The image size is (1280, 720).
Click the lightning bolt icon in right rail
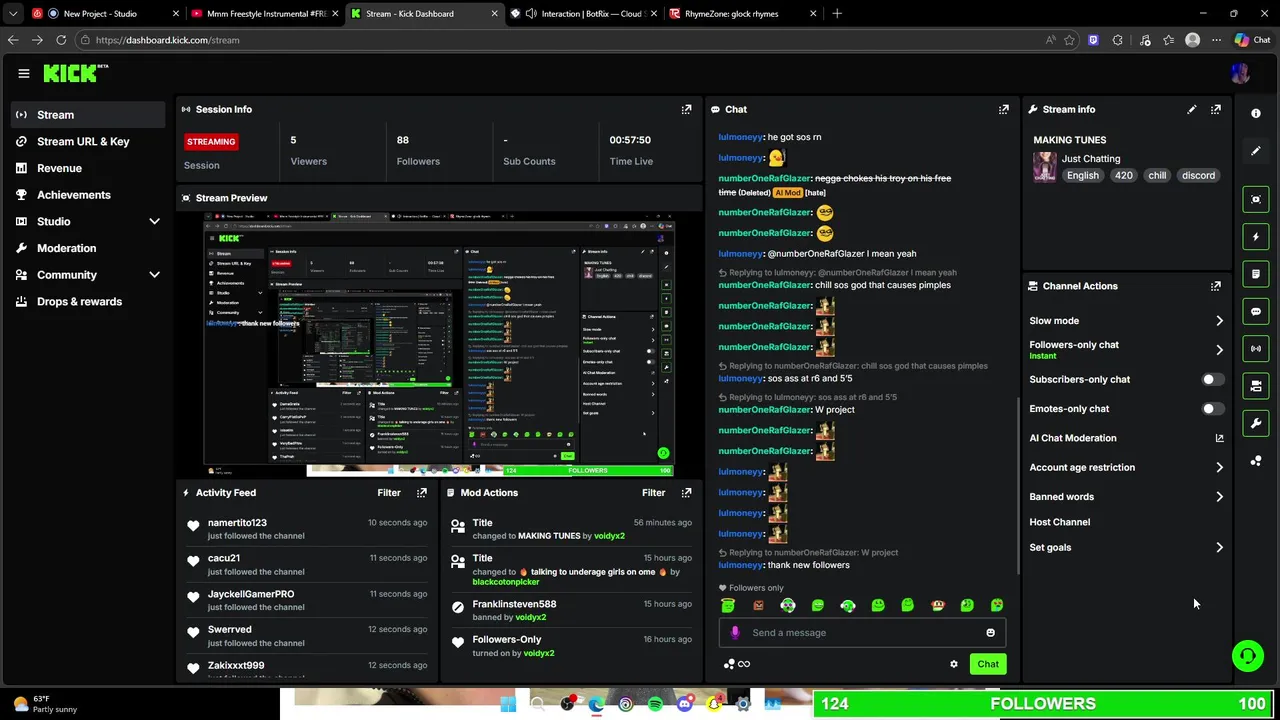coord(1256,237)
